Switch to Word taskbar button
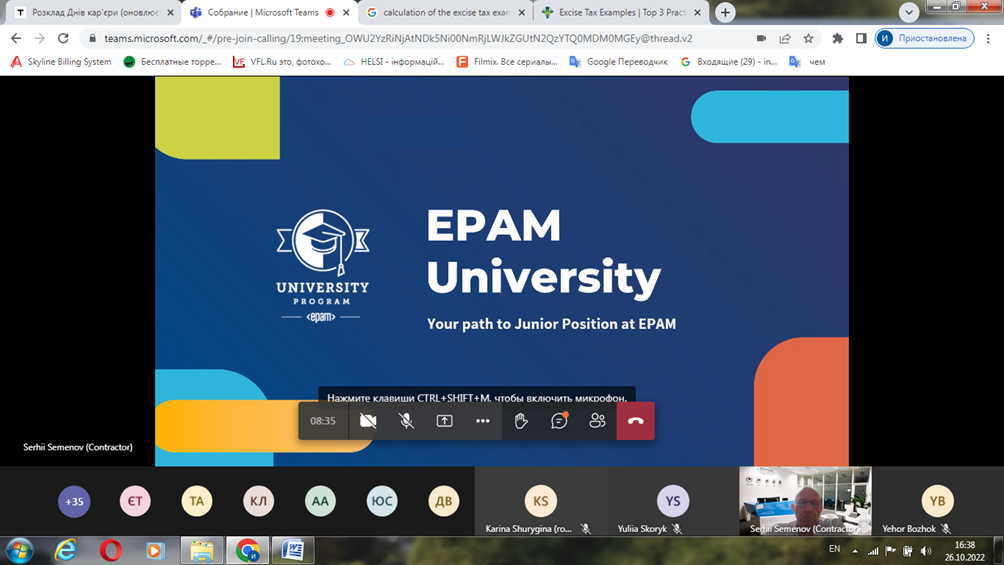Screen dimensions: 1004x565 (293, 551)
